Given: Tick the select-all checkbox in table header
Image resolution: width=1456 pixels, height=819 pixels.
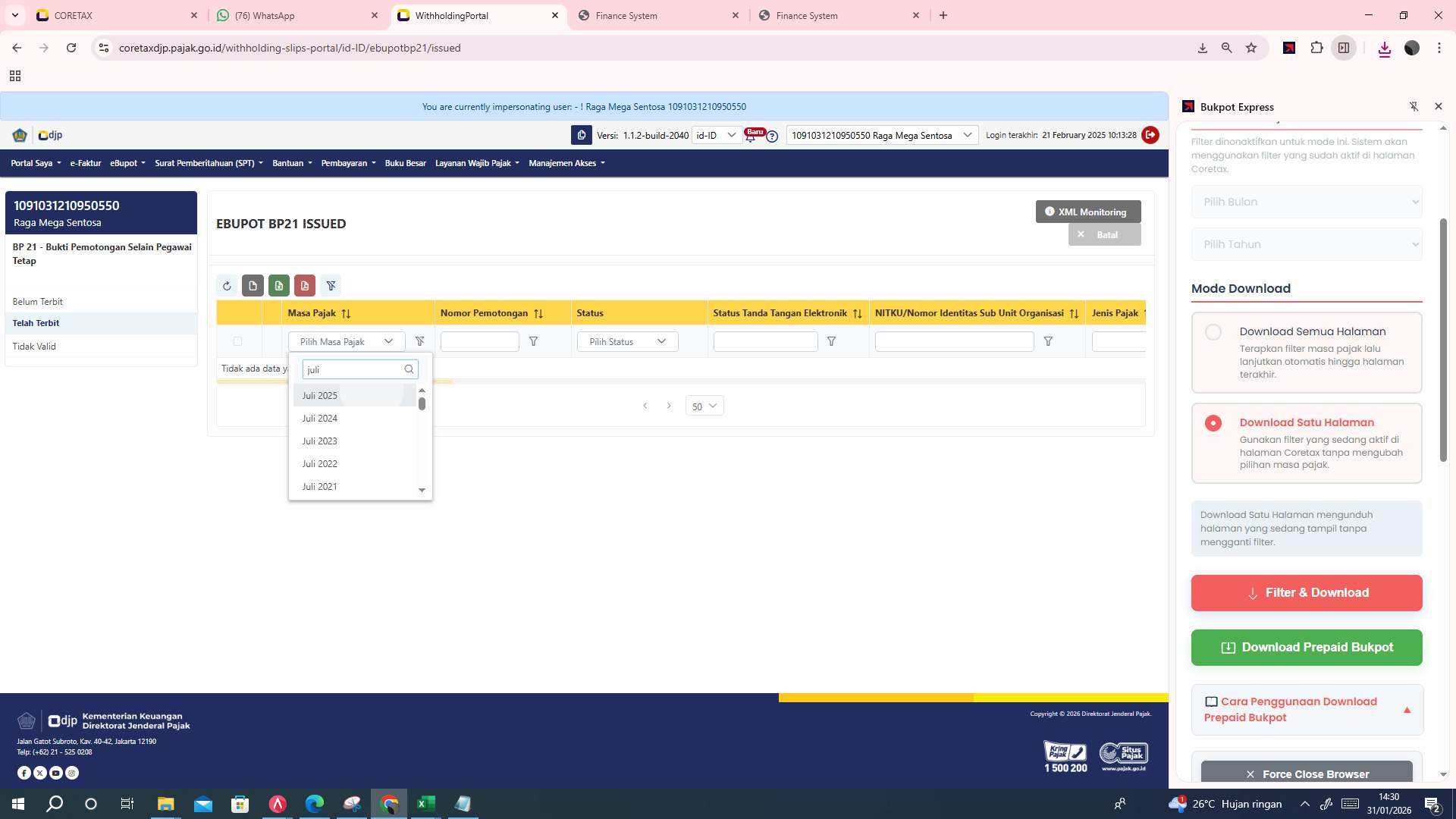Looking at the screenshot, I should tap(238, 341).
